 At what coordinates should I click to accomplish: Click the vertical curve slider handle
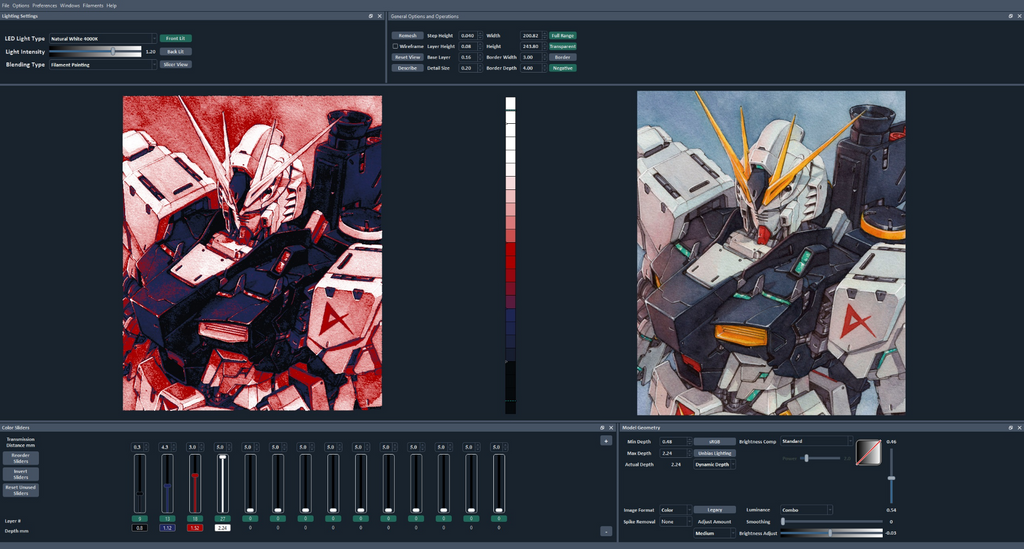tap(891, 478)
